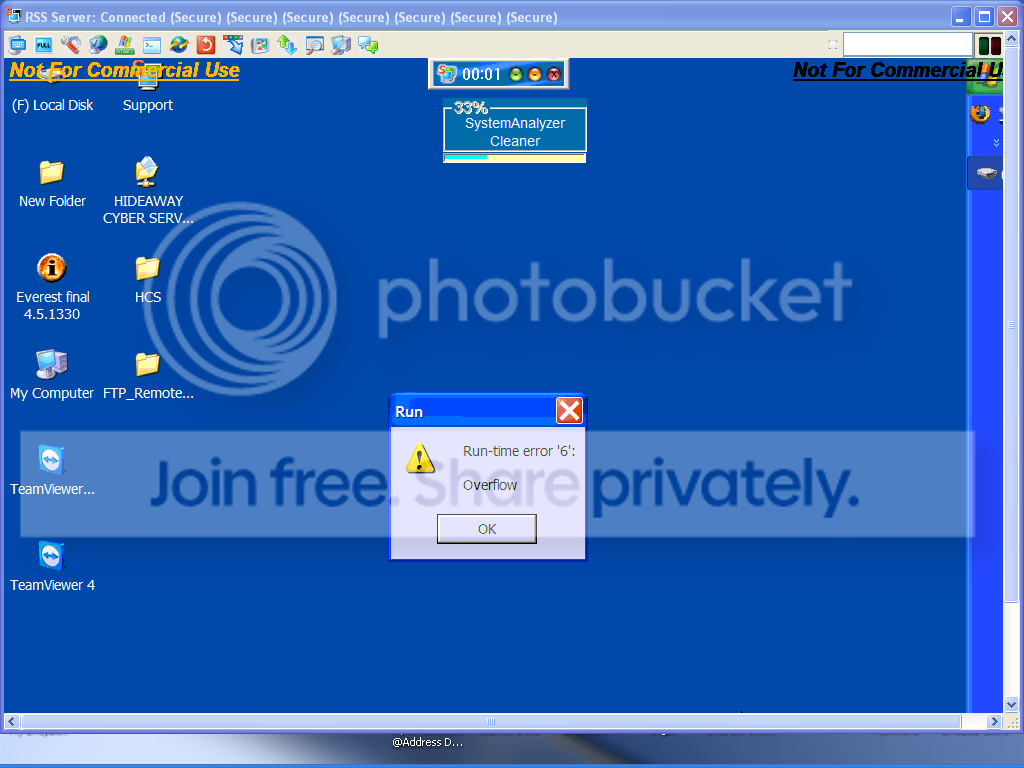Image resolution: width=1024 pixels, height=768 pixels.
Task: Close the Run error dialog
Action: click(569, 411)
